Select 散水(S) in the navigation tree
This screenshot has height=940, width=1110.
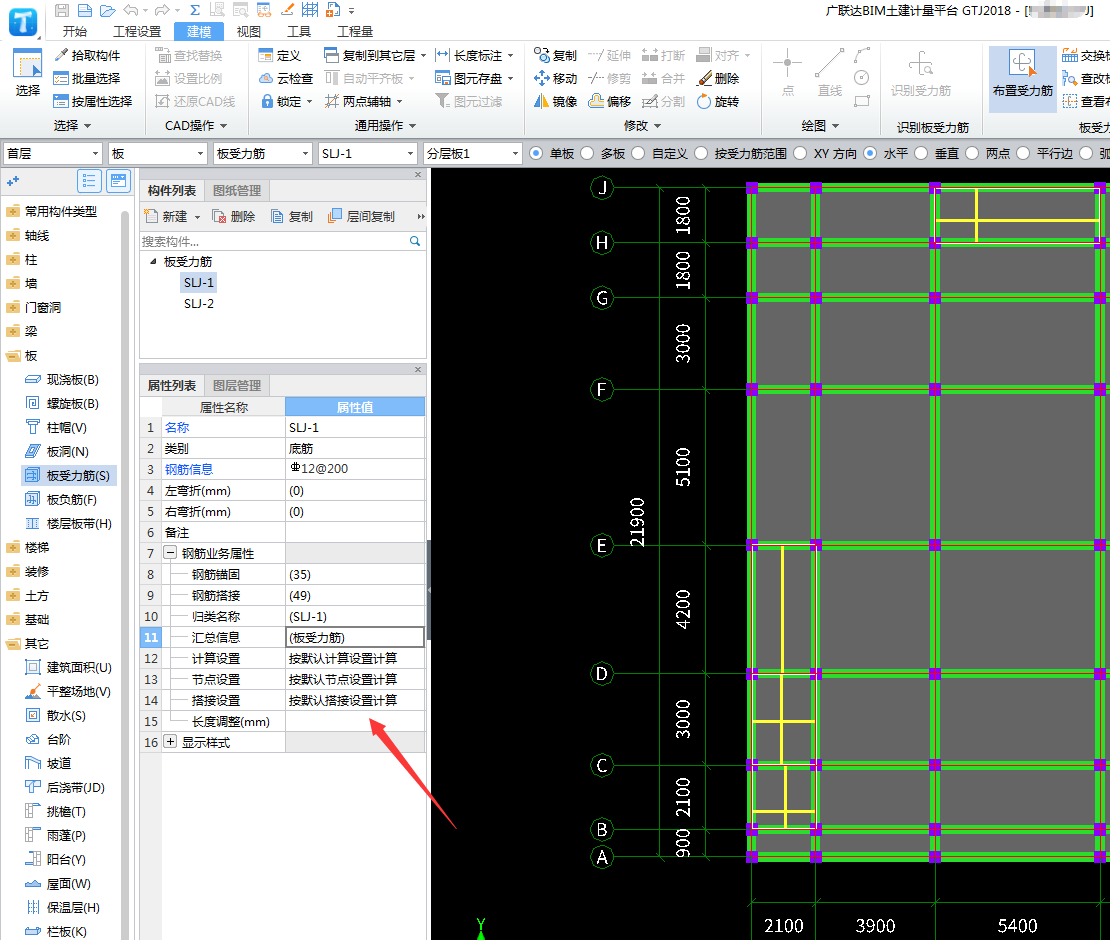66,716
